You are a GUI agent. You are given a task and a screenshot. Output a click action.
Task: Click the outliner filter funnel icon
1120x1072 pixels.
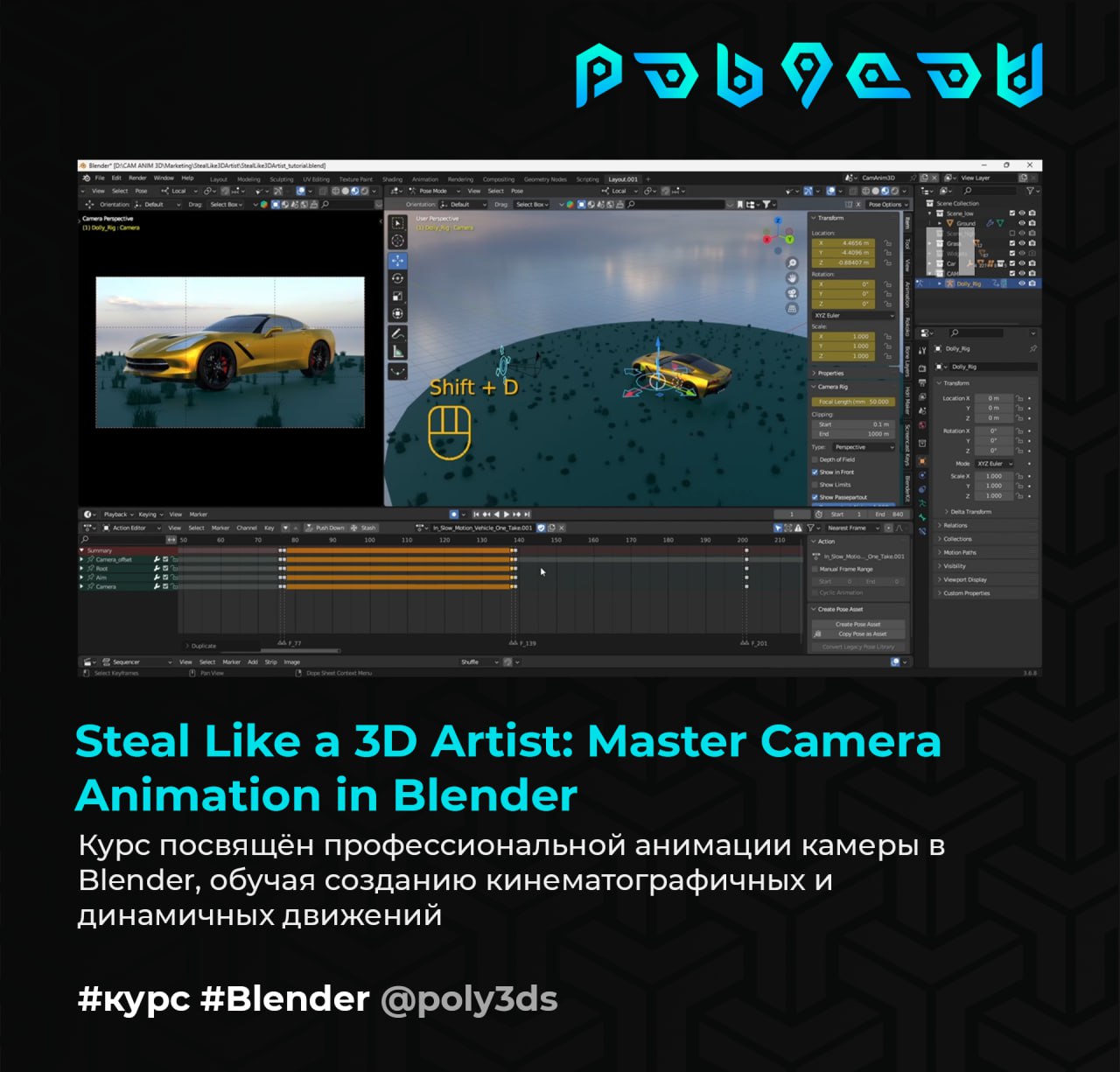tap(1030, 191)
